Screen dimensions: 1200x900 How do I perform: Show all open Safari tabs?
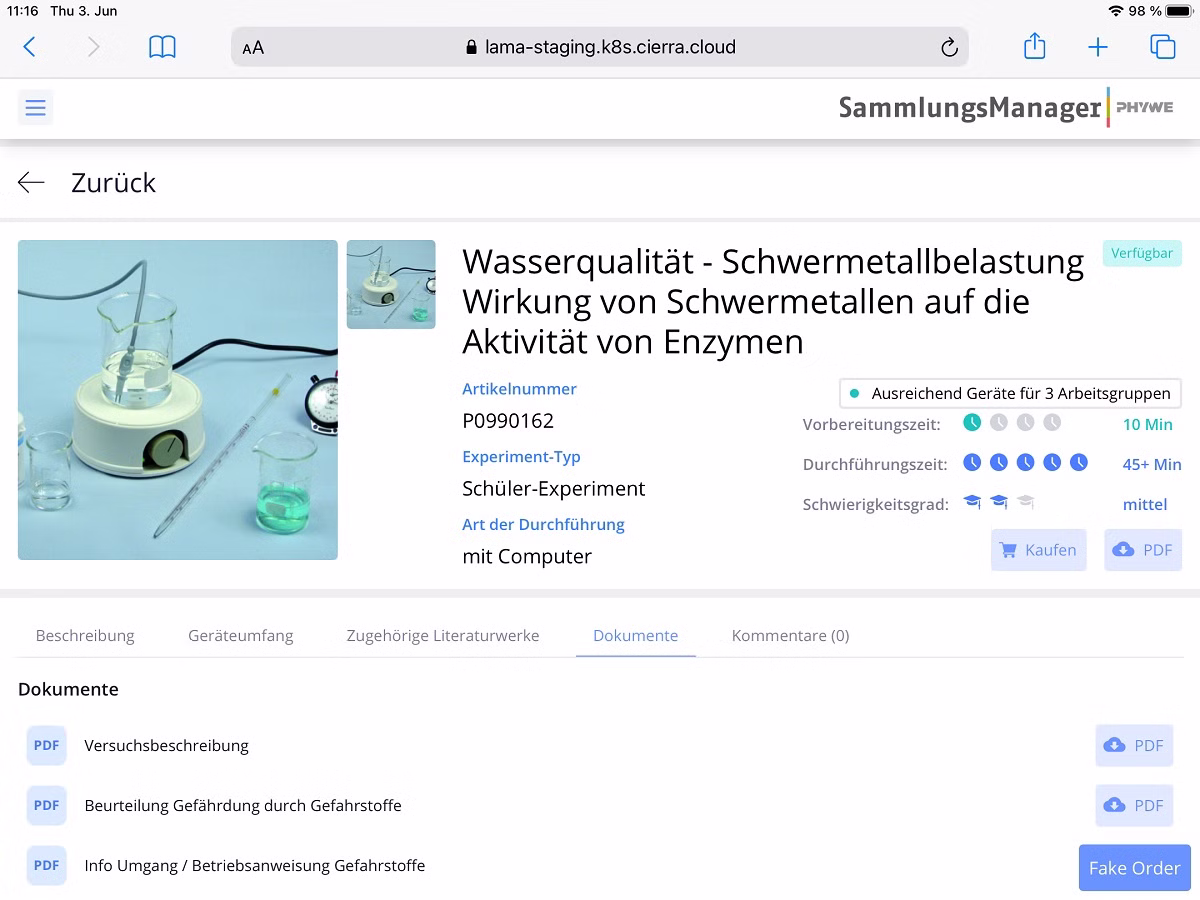point(1162,47)
